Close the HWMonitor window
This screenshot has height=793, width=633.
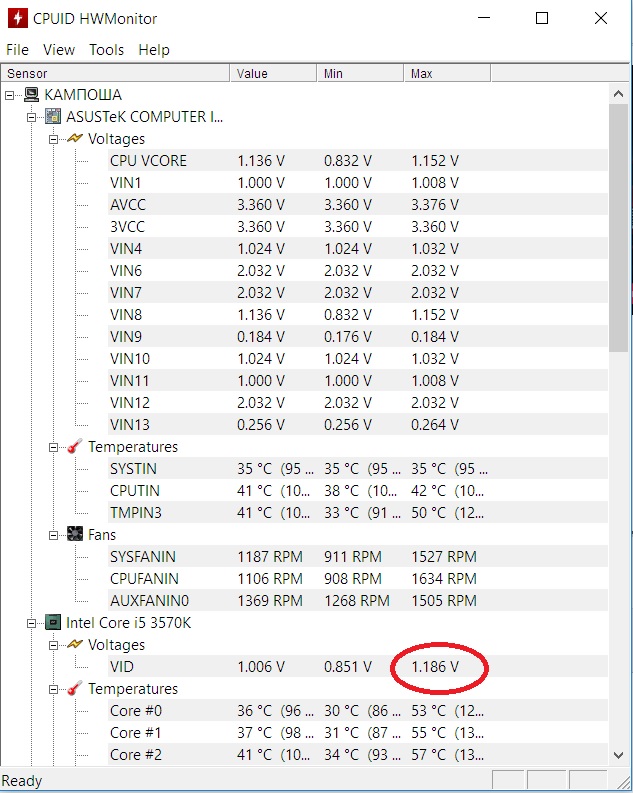point(601,18)
